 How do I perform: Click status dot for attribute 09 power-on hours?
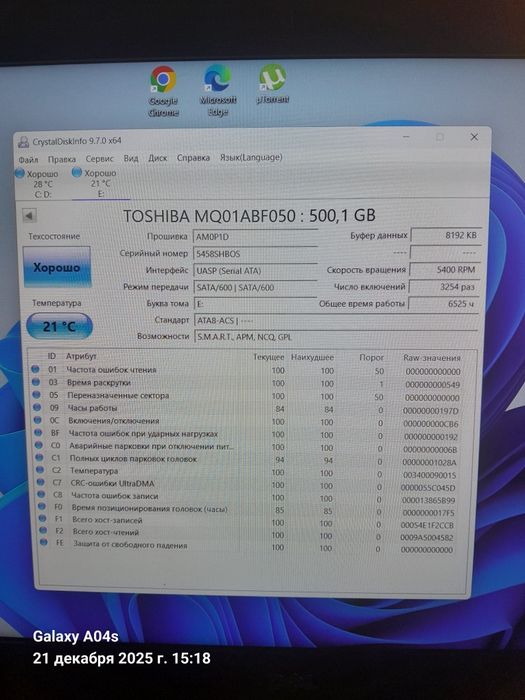37,408
